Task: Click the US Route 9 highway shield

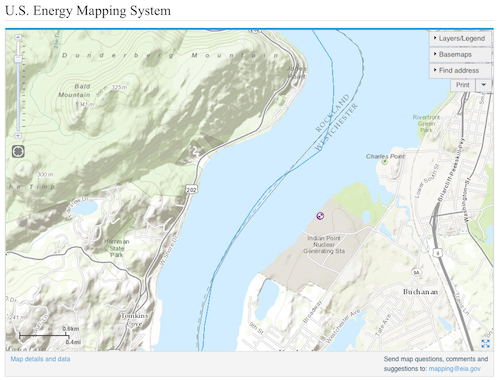Action: (438, 253)
